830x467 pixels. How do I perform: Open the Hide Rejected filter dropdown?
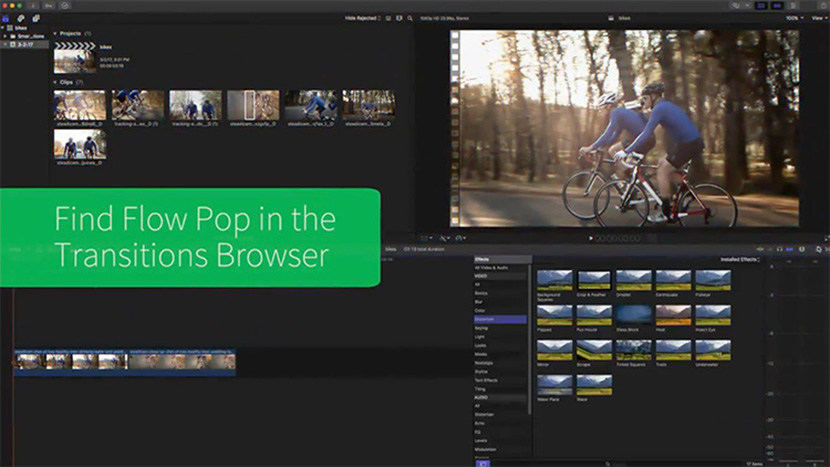(363, 19)
